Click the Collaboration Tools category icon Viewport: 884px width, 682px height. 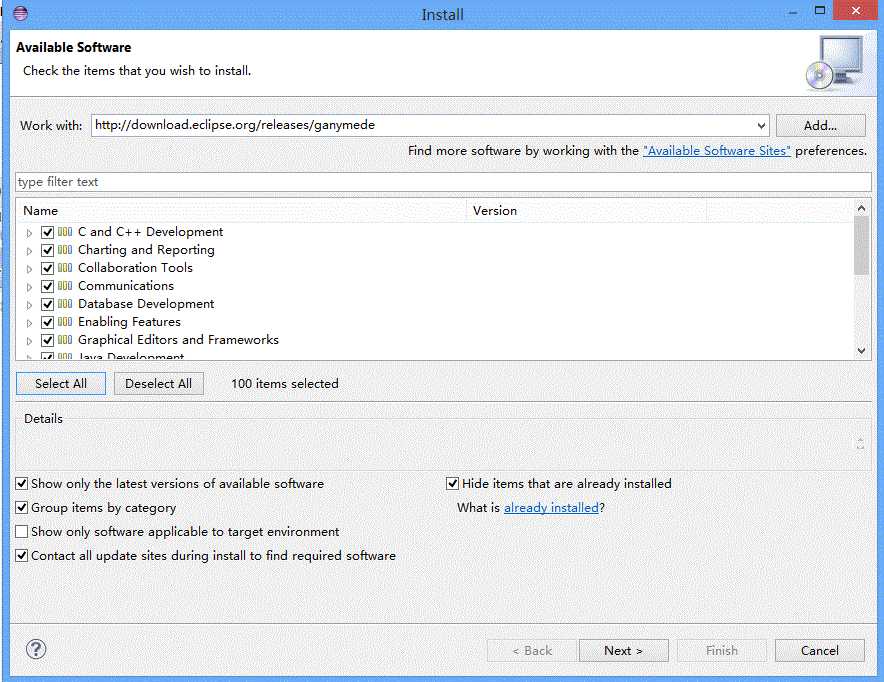(x=65, y=268)
